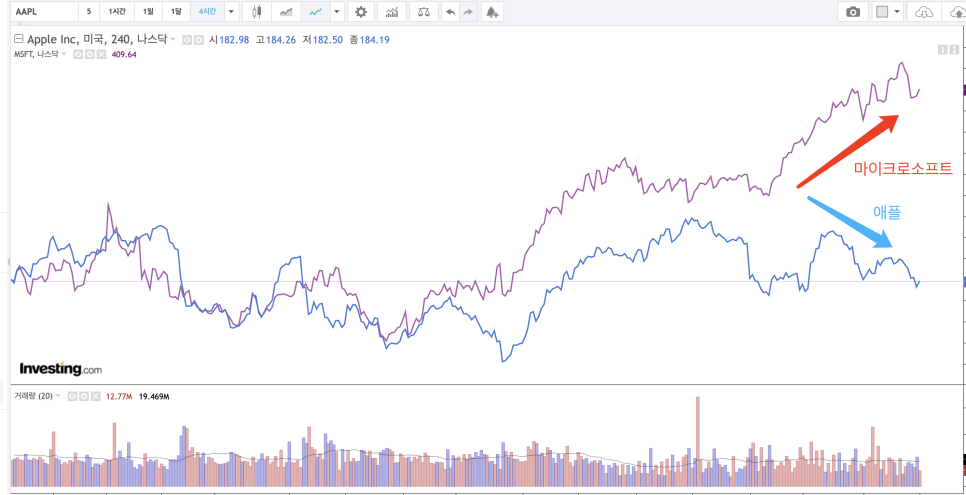Viewport: 966px width, 495px height.
Task: Click the purple MSFT price axis marker
Action: point(964,90)
